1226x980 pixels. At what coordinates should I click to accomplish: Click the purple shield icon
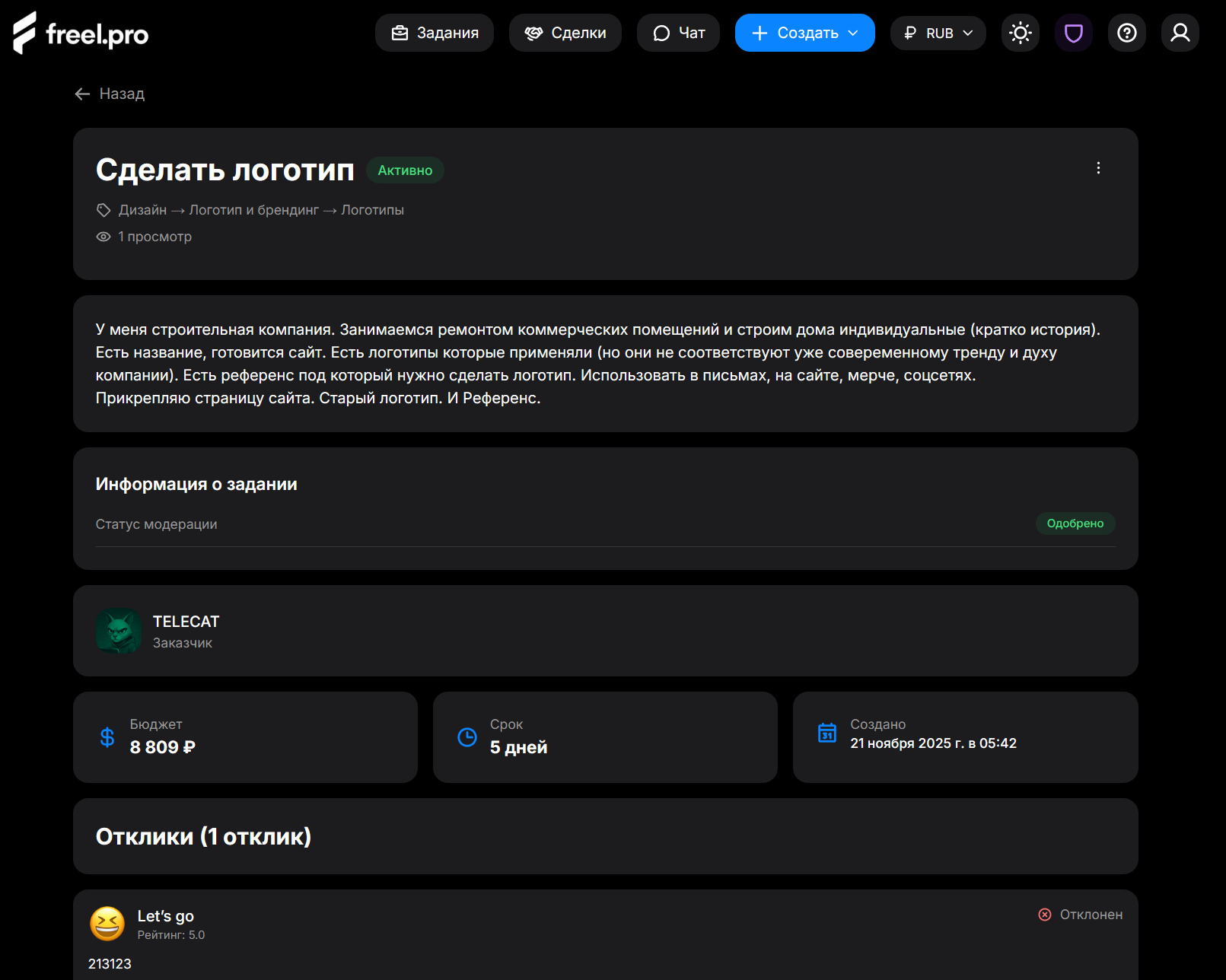[1073, 33]
